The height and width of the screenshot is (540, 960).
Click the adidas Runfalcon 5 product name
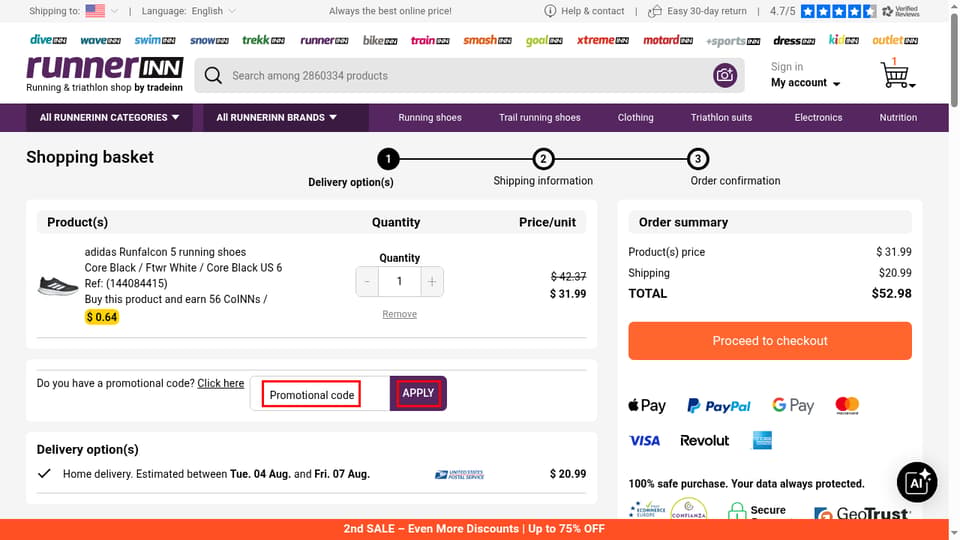tap(165, 252)
